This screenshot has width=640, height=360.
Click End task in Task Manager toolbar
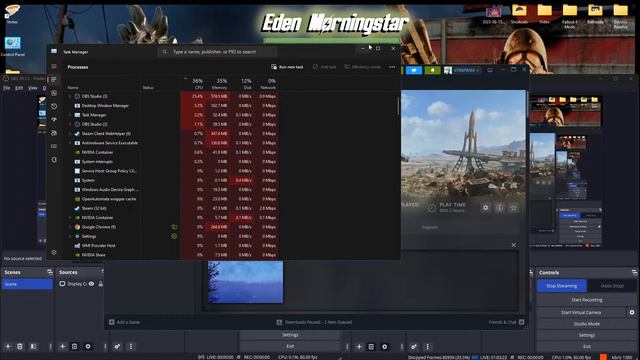[324, 67]
